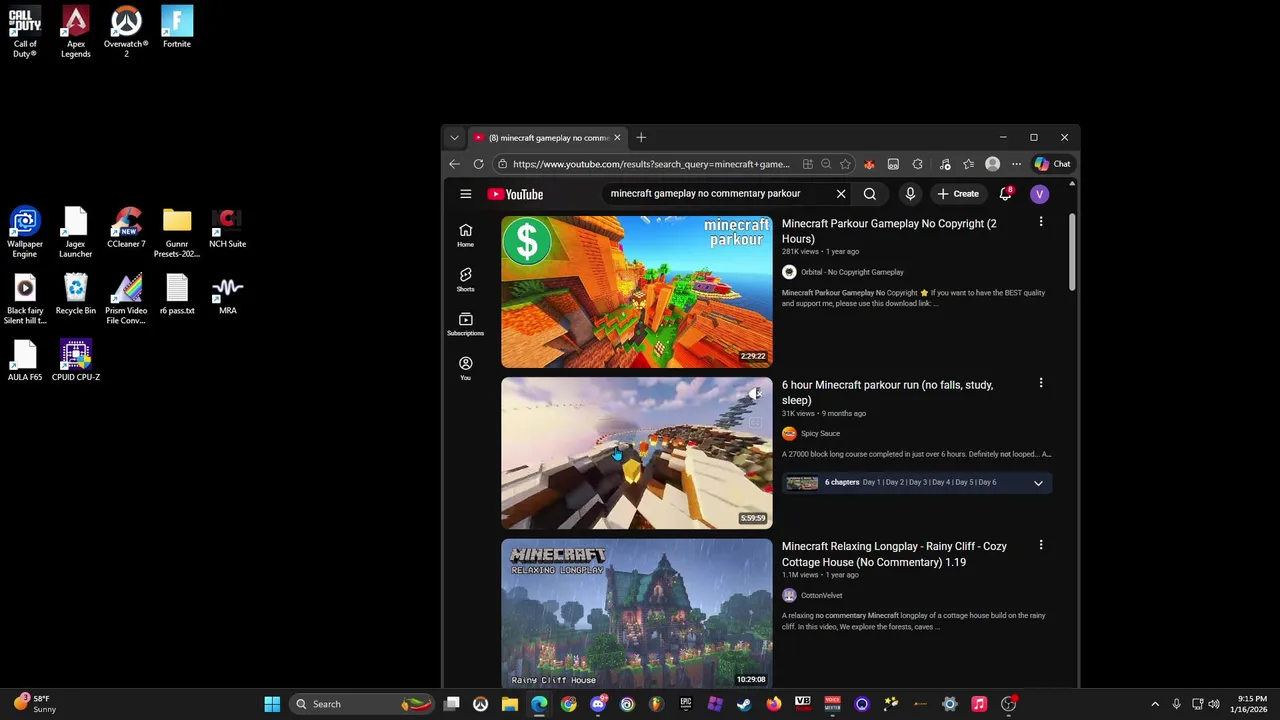Open 6 hour Minecraft parkour run title

[887, 392]
